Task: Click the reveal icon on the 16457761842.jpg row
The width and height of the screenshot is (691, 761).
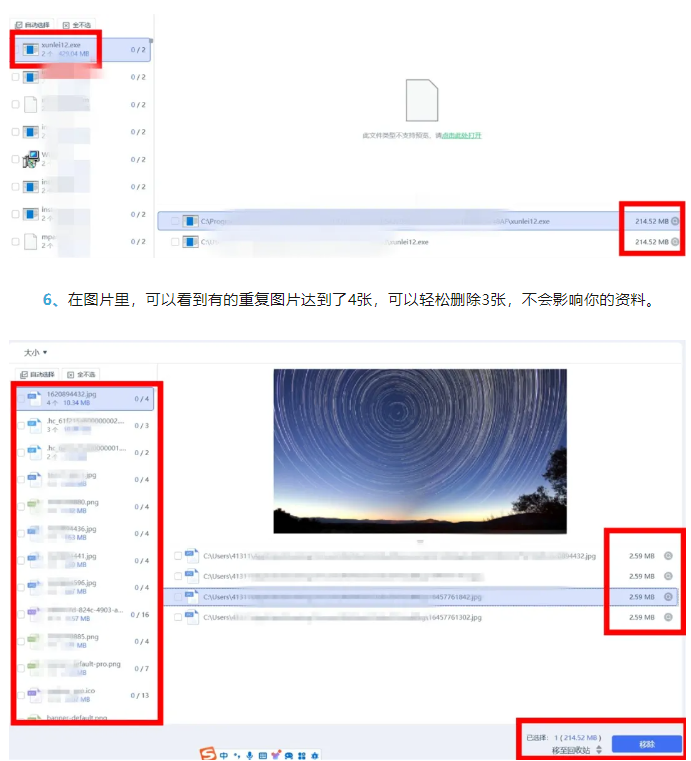Action: [668, 597]
